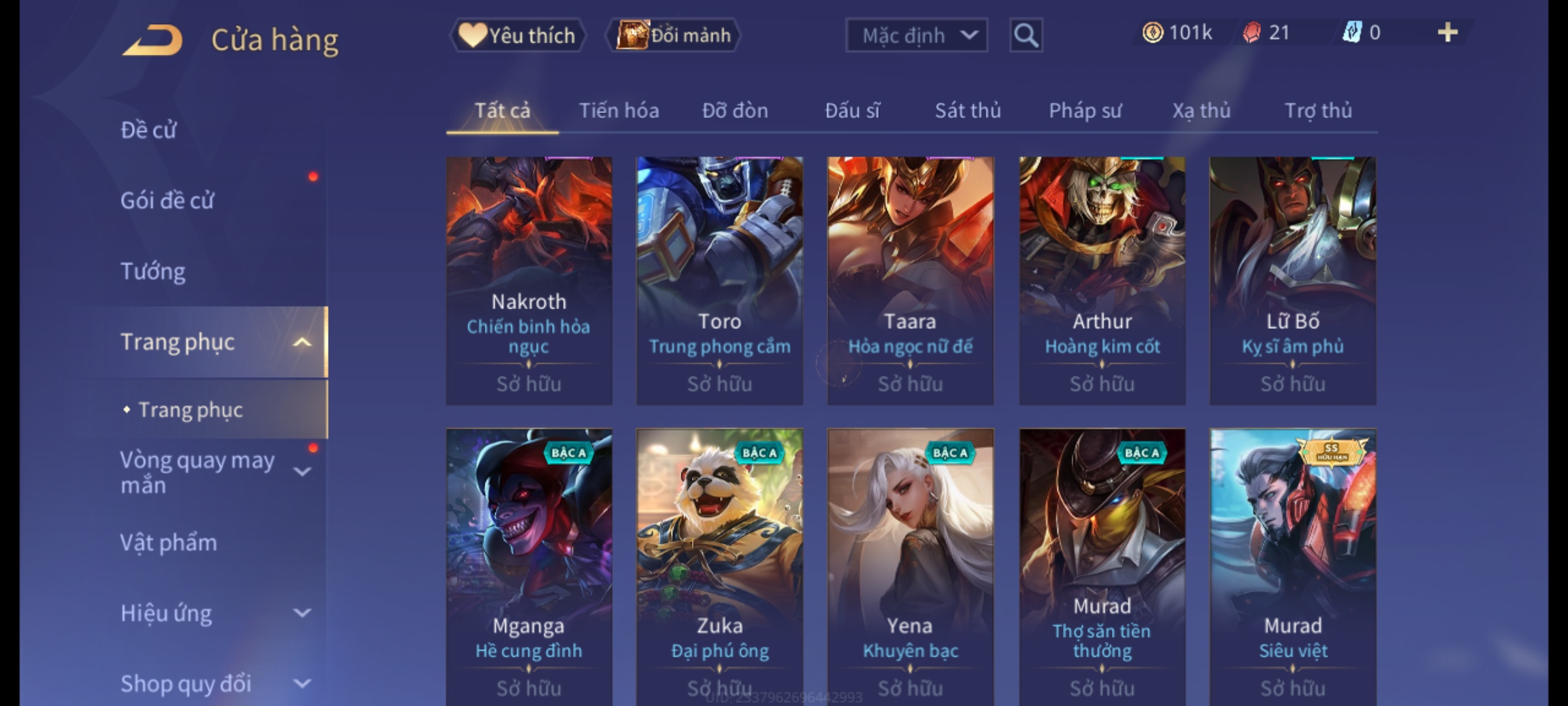
Task: Open the Murad Siêu việt skin card
Action: [1293, 567]
